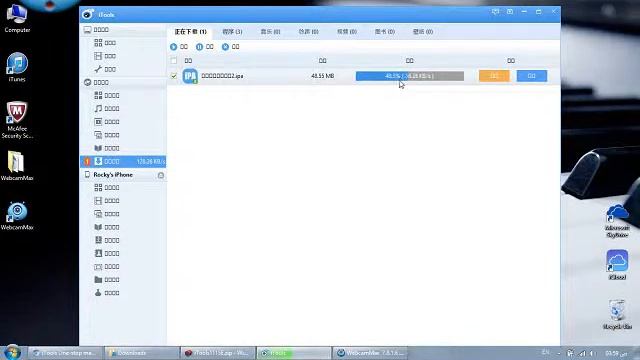The height and width of the screenshot is (360, 640).
Task: Switch to the 壁纸 (0) wallpapers tab
Action: coord(423,31)
